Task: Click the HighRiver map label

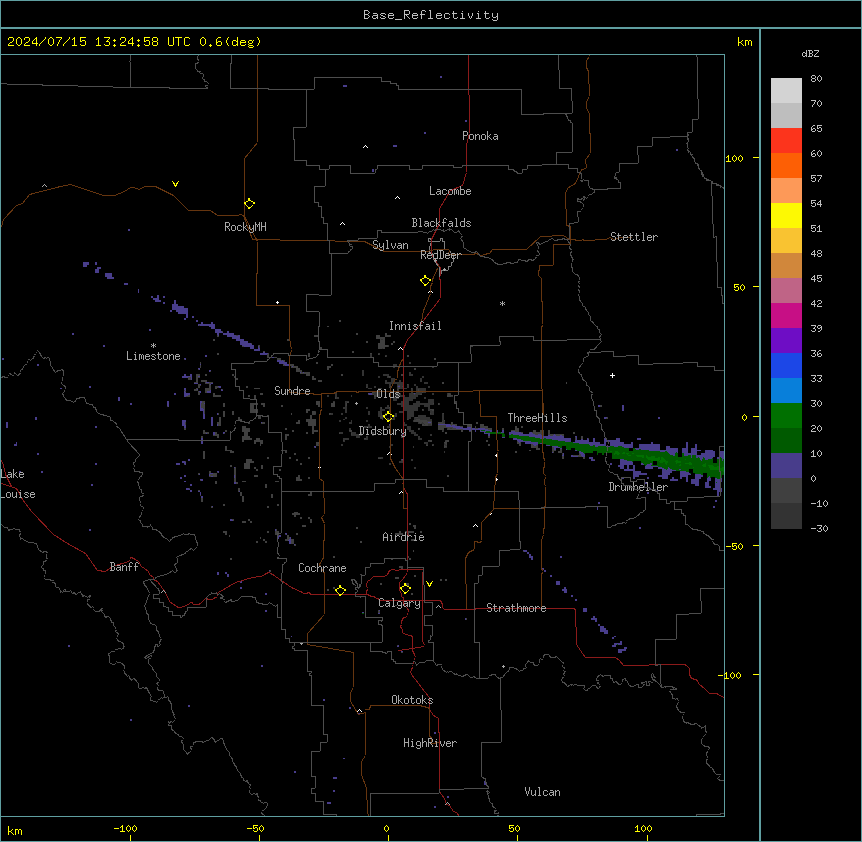Action: [430, 743]
